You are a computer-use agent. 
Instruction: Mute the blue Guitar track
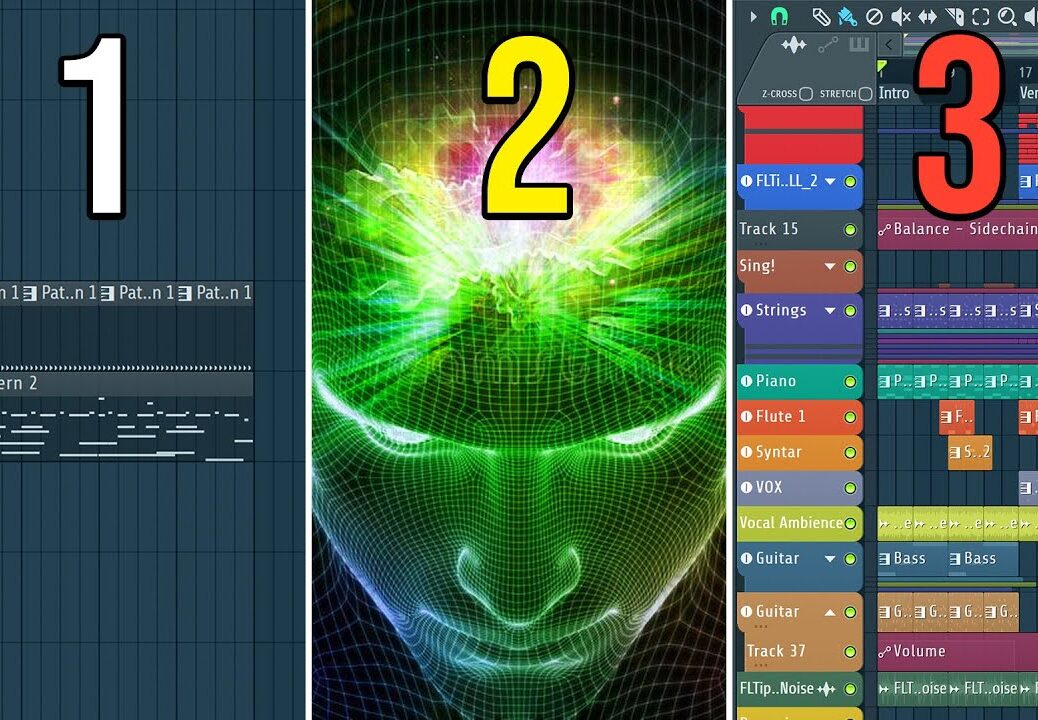(851, 559)
